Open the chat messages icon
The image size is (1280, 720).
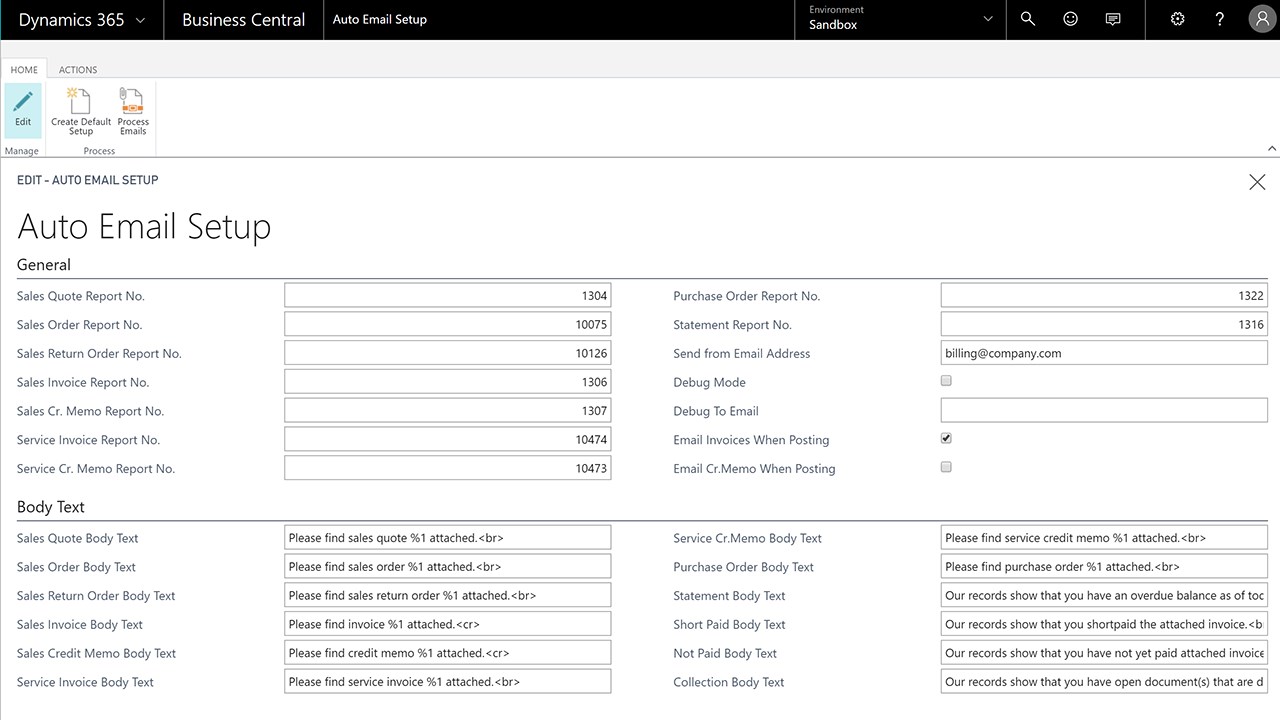click(1113, 19)
